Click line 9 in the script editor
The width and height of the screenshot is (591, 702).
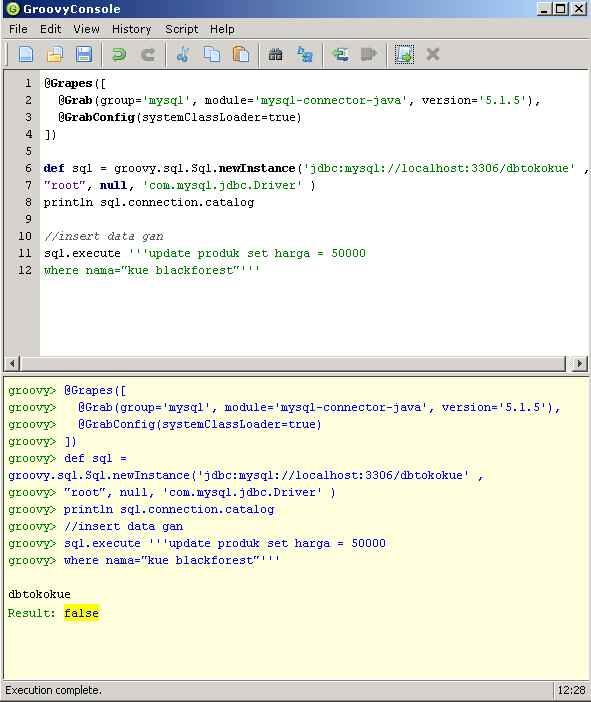(313, 219)
